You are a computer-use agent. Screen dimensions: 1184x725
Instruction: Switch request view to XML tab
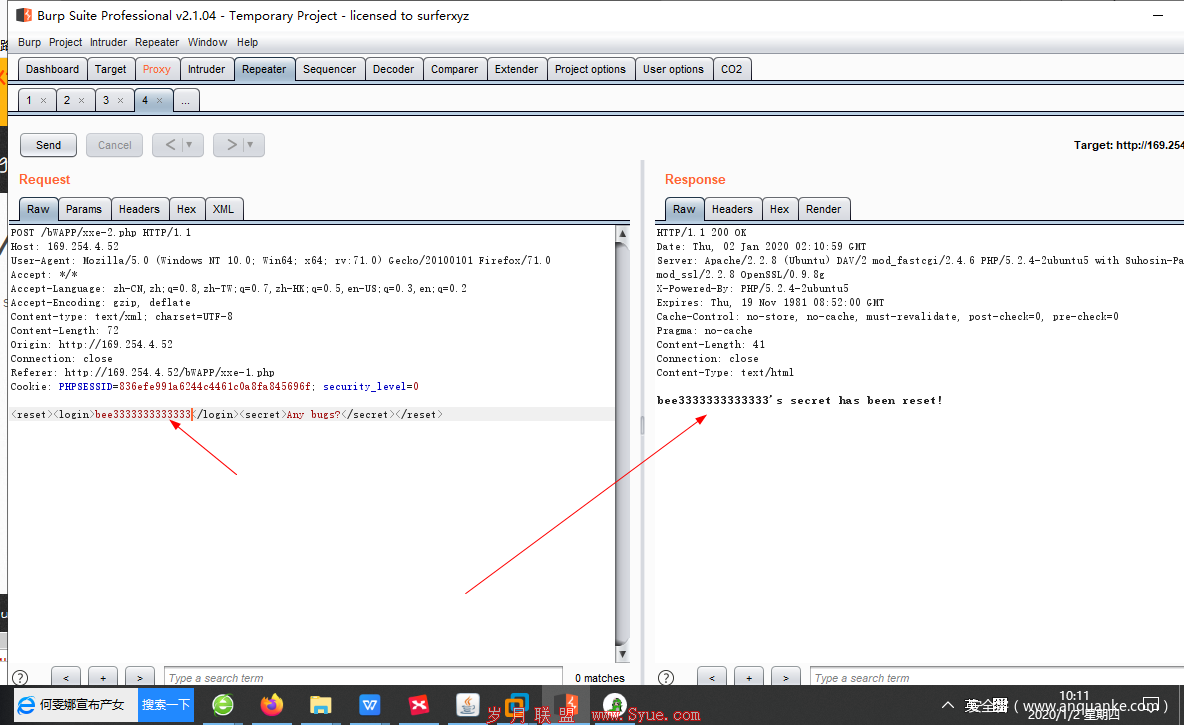[224, 209]
